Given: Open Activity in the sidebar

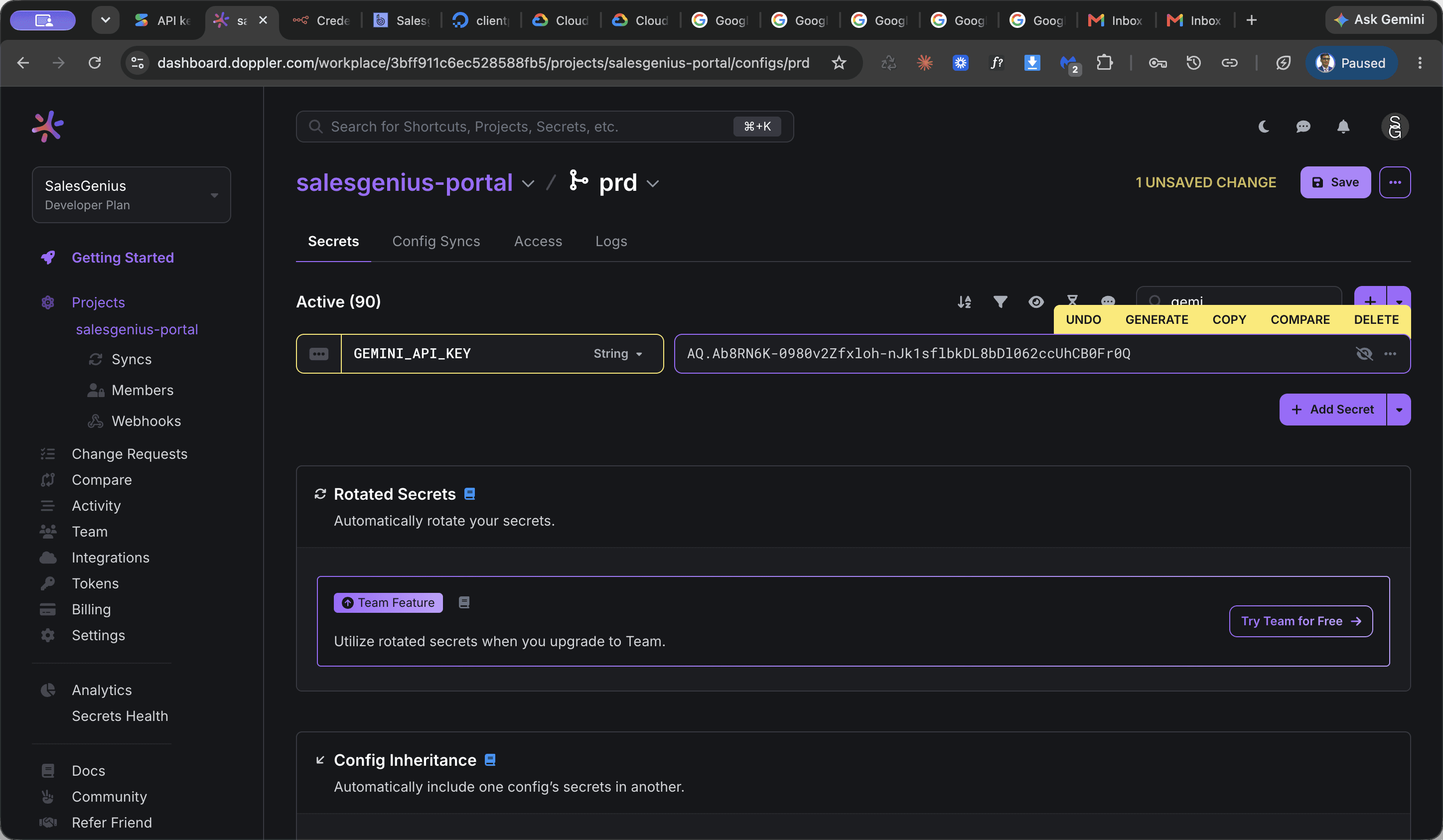Looking at the screenshot, I should [x=96, y=506].
